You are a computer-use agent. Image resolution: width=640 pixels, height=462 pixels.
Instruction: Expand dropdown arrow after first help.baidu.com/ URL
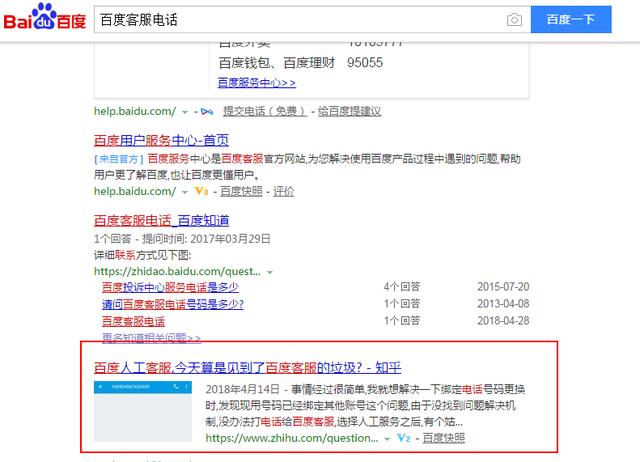pyautogui.click(x=185, y=112)
